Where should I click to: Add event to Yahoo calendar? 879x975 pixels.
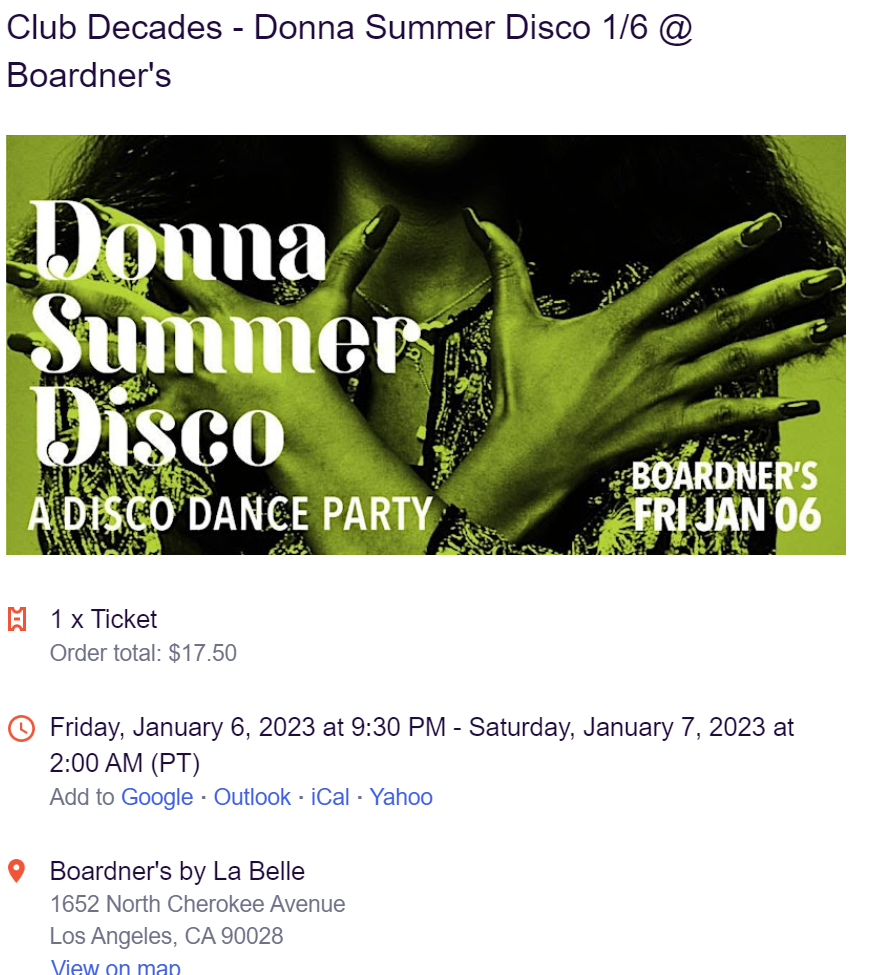pos(401,798)
